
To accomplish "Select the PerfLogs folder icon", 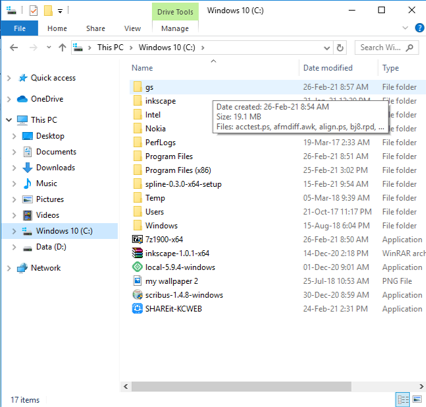I will [137, 142].
